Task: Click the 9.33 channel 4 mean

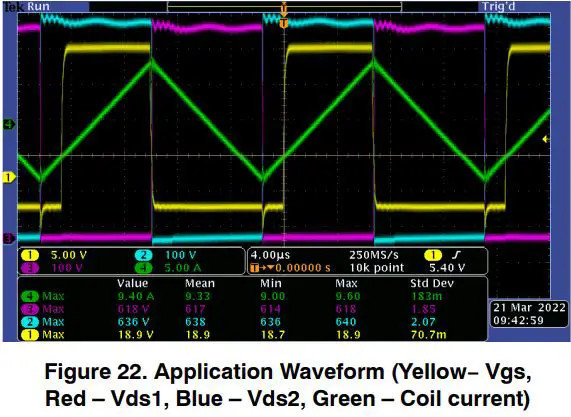Action: coord(198,296)
